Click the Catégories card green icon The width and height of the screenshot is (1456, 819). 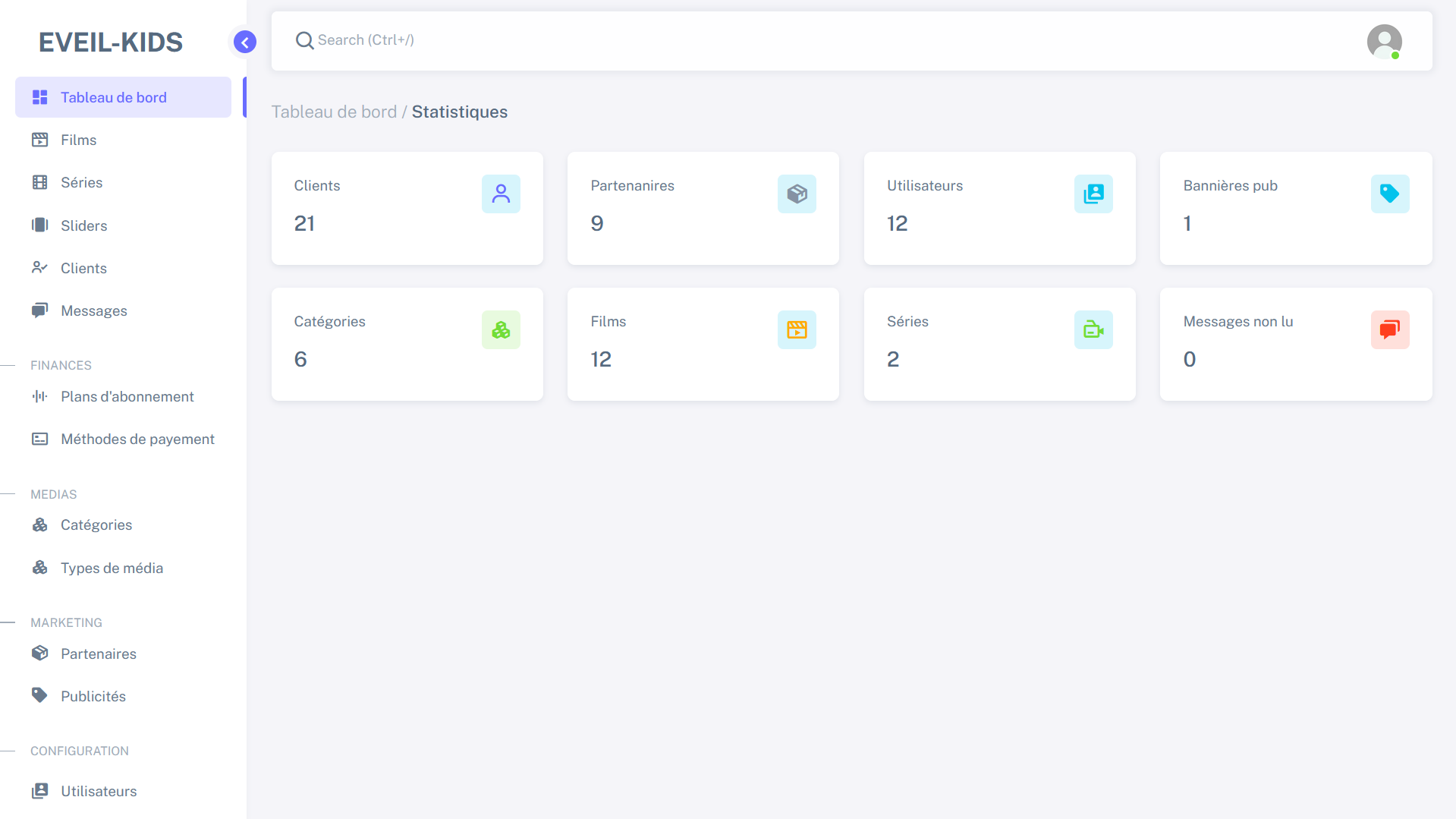pos(501,329)
